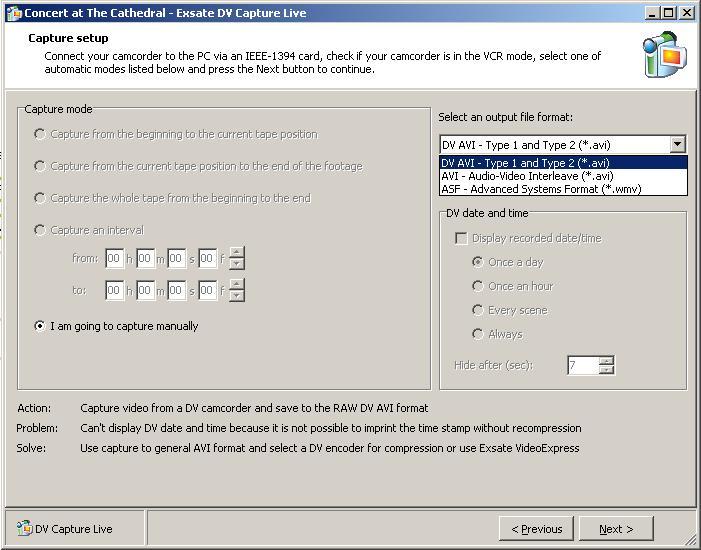Click the DV Capture Live icon at bottom left

[25, 528]
